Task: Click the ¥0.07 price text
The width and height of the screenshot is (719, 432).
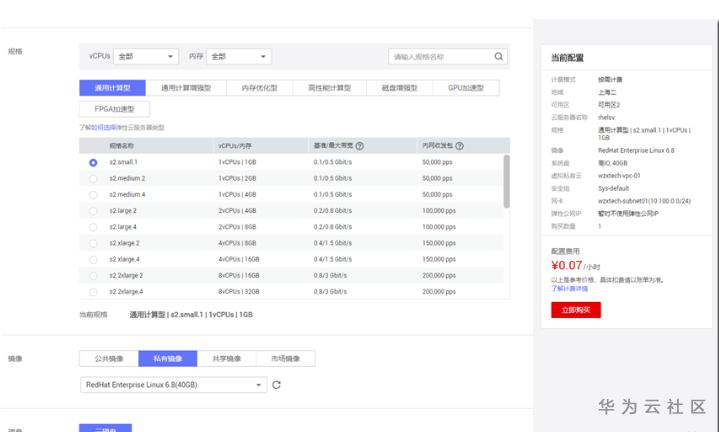Action: click(567, 266)
